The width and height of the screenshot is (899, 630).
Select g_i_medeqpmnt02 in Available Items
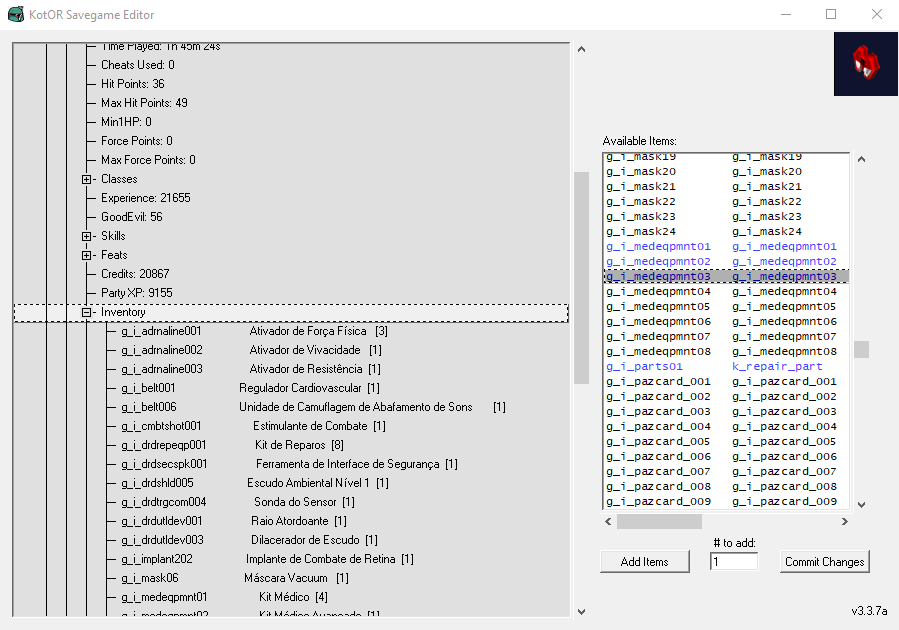(x=726, y=261)
